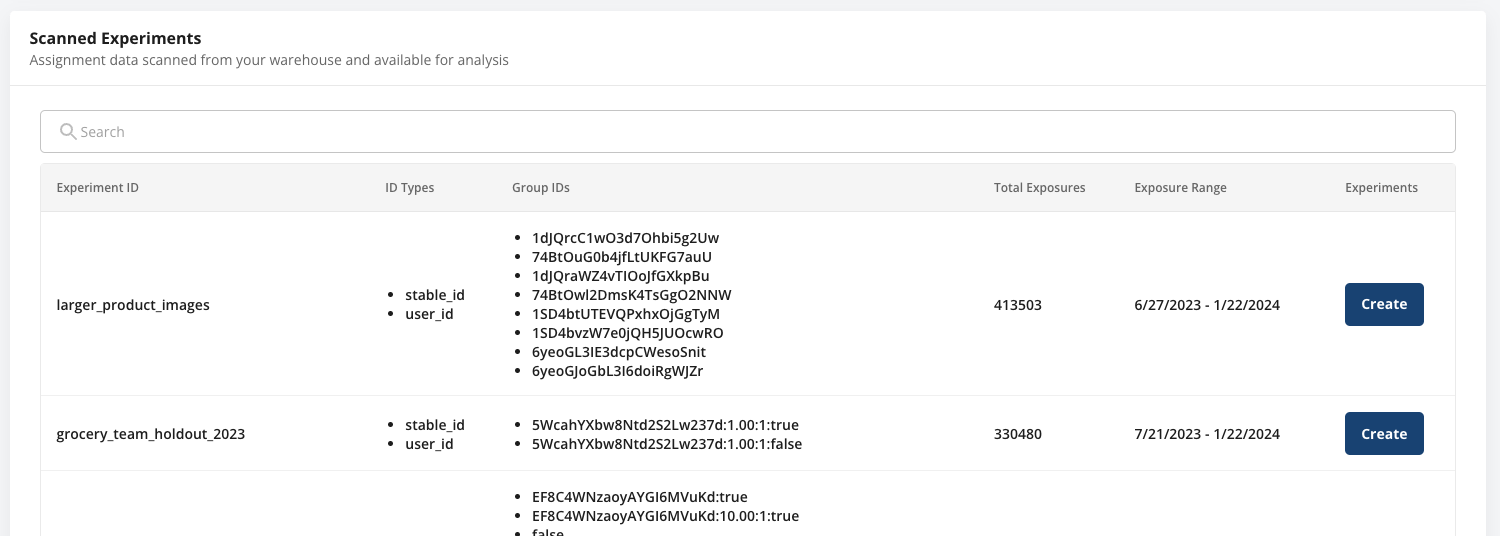The height and width of the screenshot is (536, 1500).
Task: Select the Experiment ID column header
Action: pos(98,188)
